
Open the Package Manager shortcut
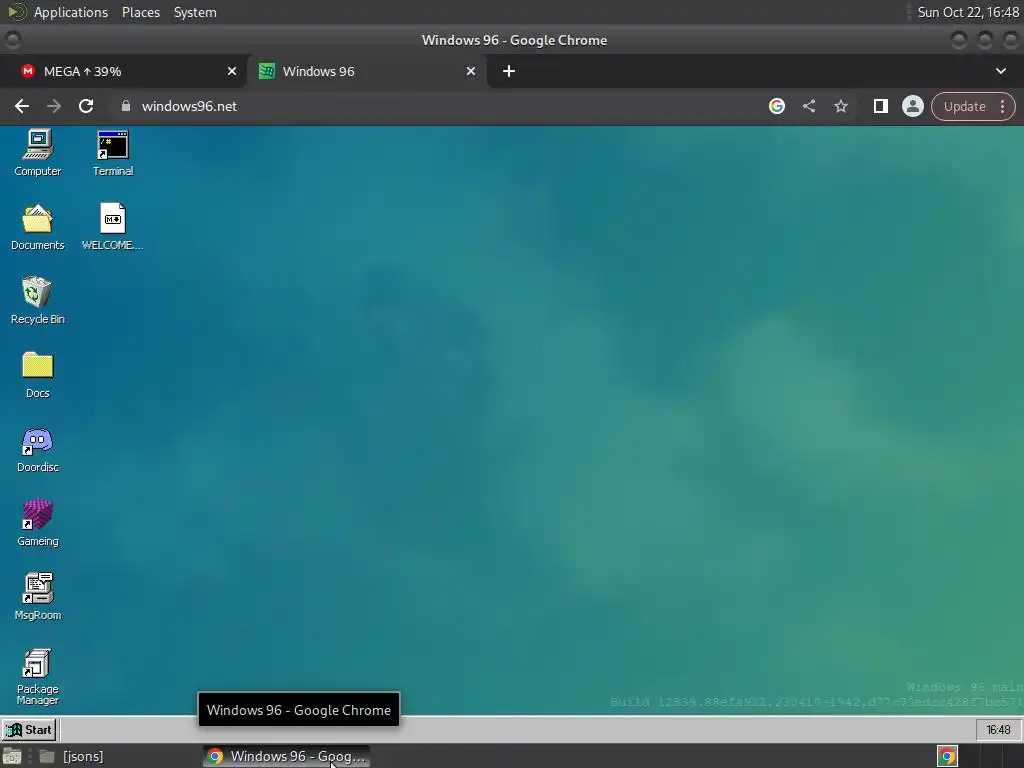(38, 677)
